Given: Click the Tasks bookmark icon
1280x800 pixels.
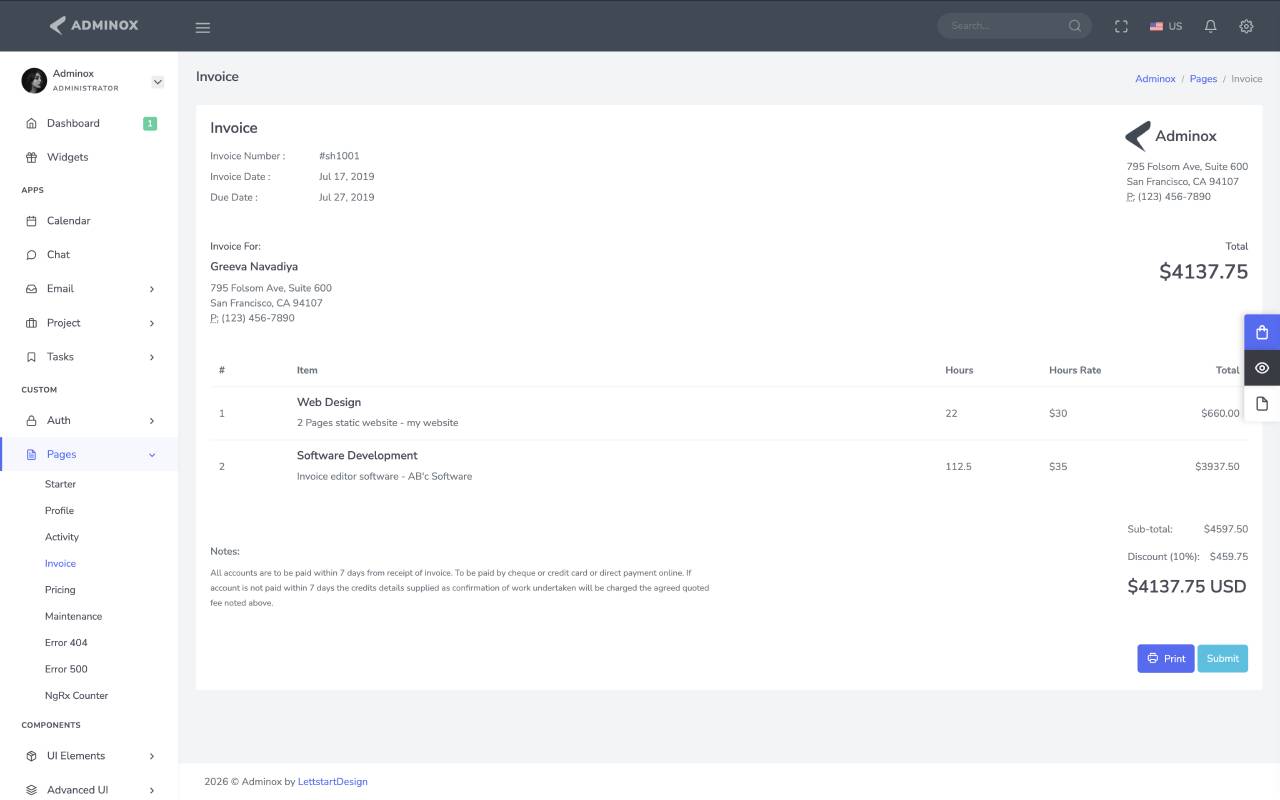Looking at the screenshot, I should click(x=31, y=357).
